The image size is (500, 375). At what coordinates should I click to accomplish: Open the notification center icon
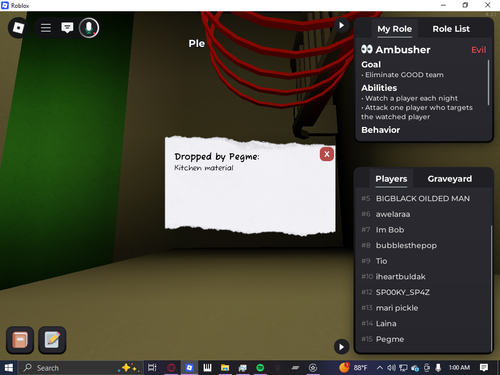(x=484, y=368)
